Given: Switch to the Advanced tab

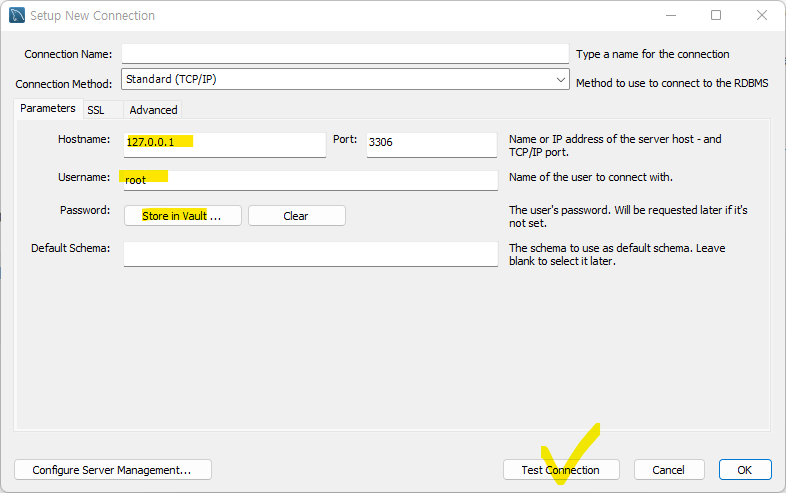Looking at the screenshot, I should tap(153, 110).
